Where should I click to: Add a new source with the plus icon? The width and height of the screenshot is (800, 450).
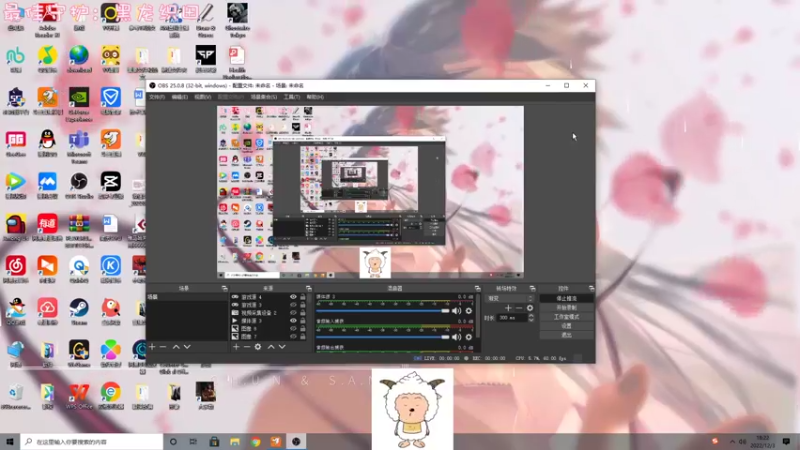(236, 347)
